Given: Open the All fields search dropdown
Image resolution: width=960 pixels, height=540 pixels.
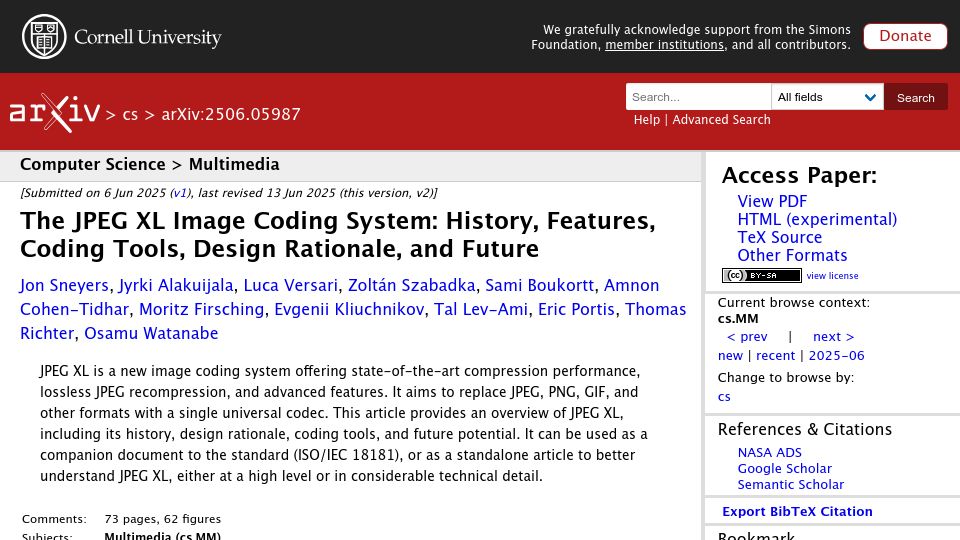Looking at the screenshot, I should (x=827, y=97).
